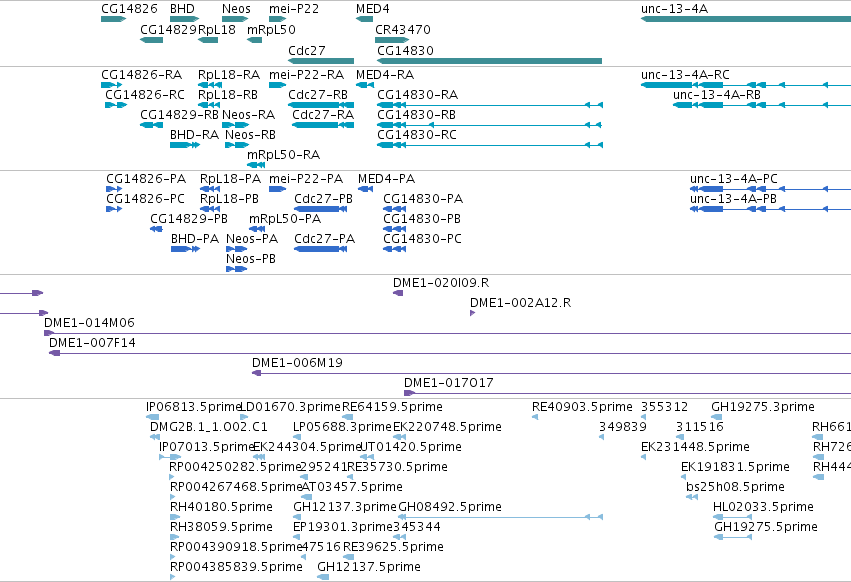Click the unc-13-4A-RC transcript label

click(x=685, y=74)
